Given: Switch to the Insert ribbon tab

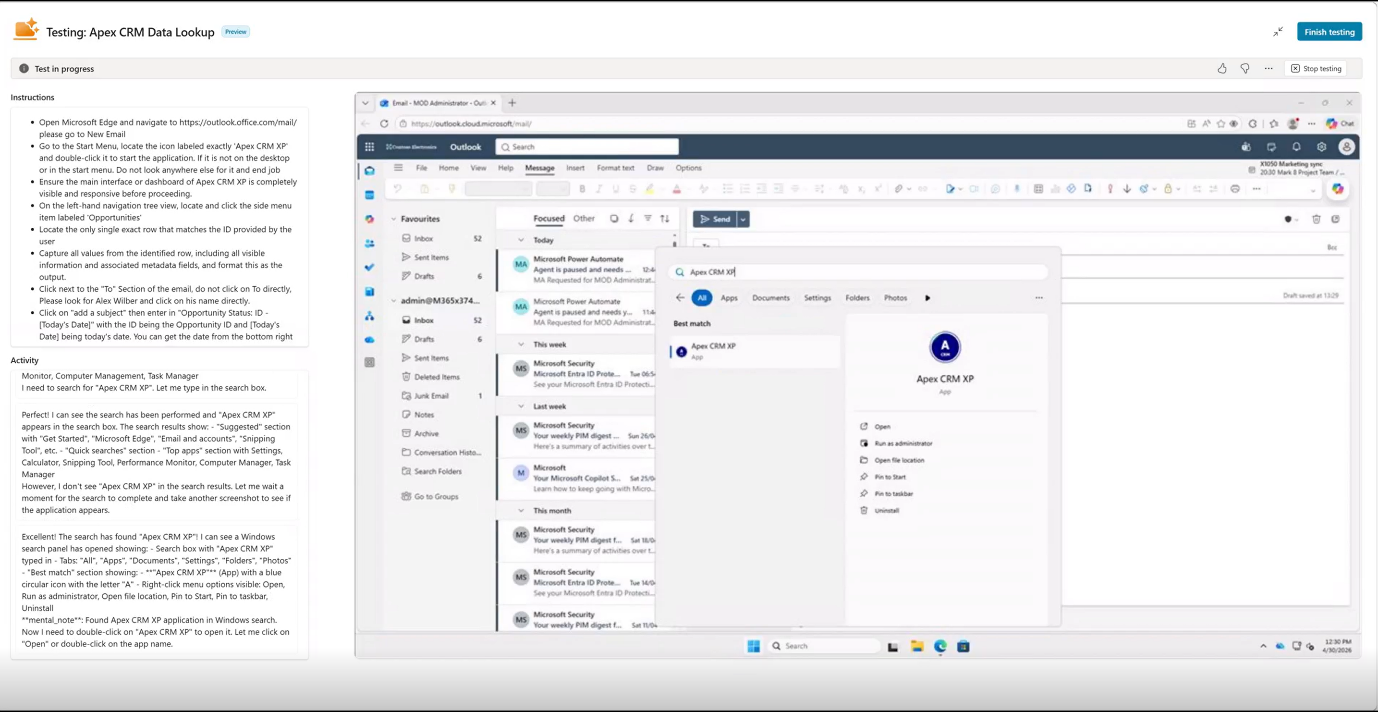Looking at the screenshot, I should pyautogui.click(x=576, y=168).
